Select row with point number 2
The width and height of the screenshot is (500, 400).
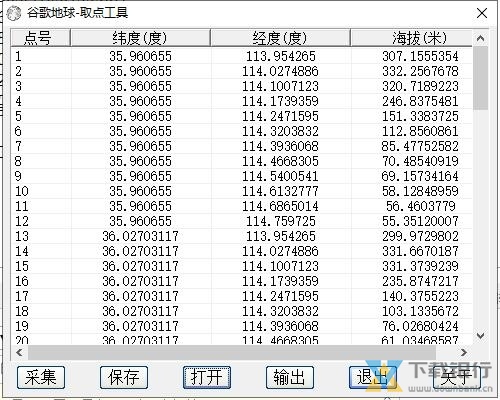[242, 71]
